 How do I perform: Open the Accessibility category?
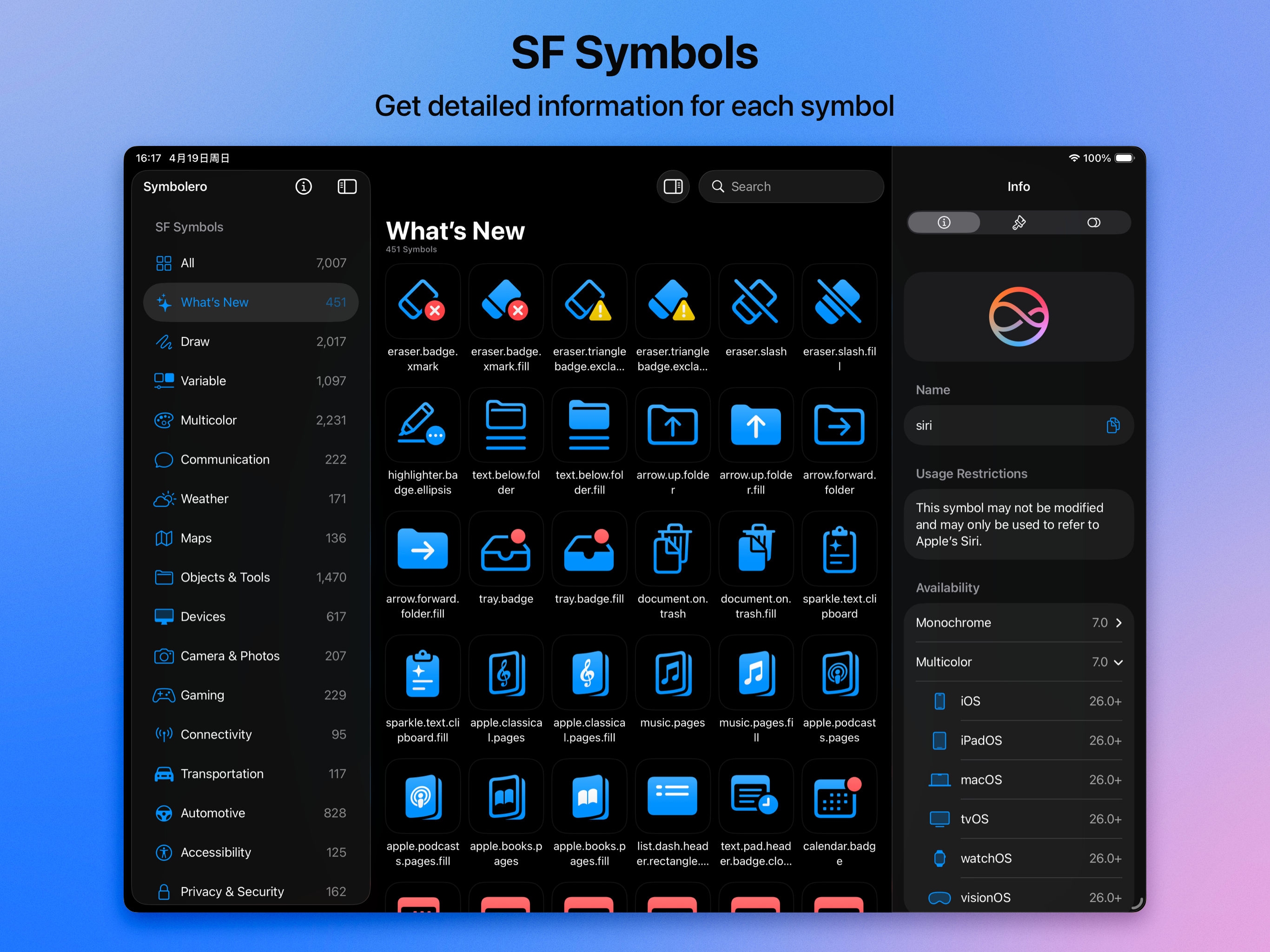tap(251, 852)
